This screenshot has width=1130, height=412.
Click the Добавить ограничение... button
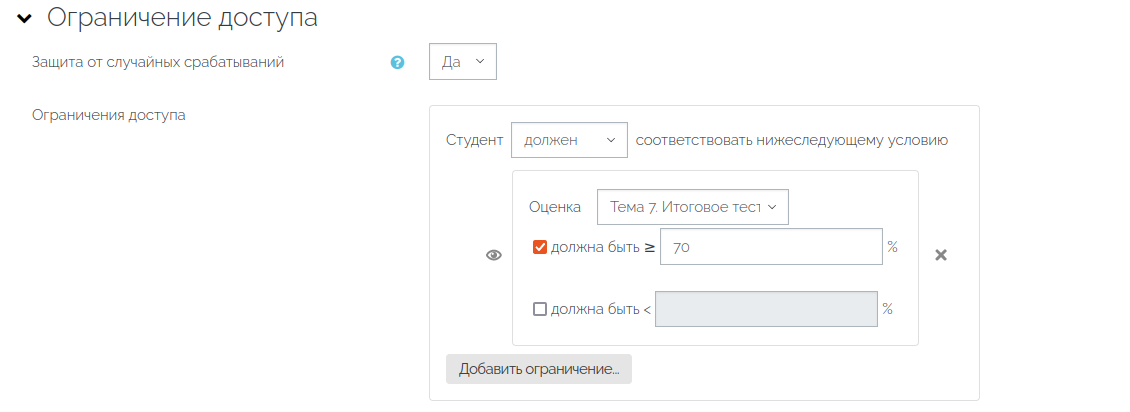539,369
